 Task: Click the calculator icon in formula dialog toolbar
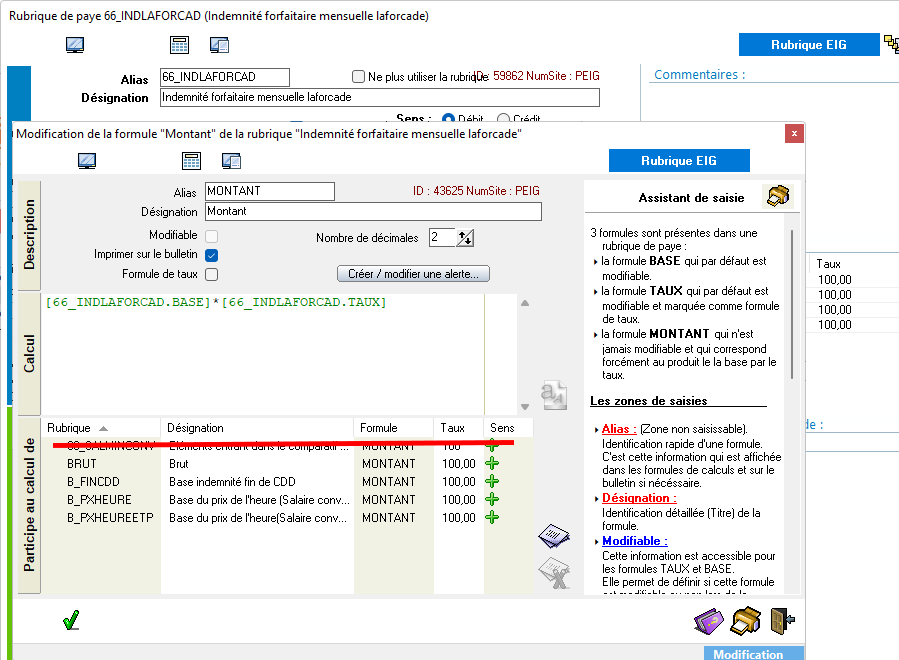click(192, 161)
